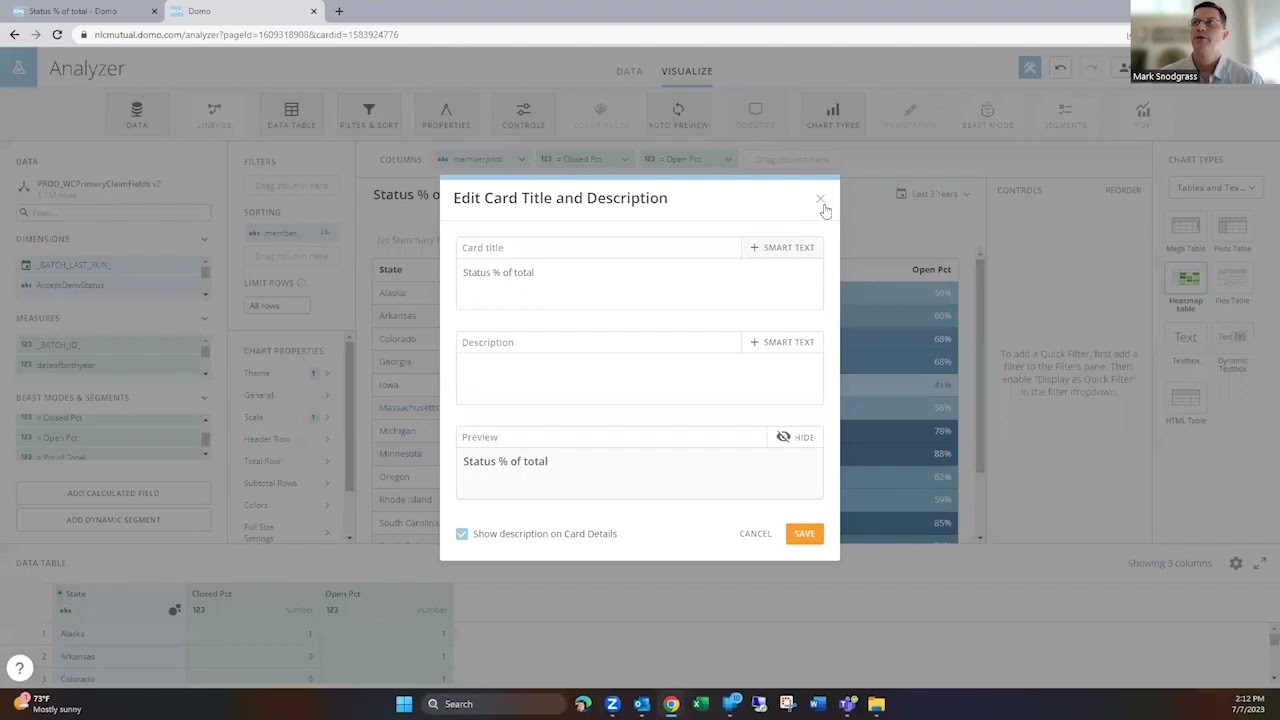The image size is (1280, 720).
Task: Open Zoom from the taskbar
Action: point(612,704)
